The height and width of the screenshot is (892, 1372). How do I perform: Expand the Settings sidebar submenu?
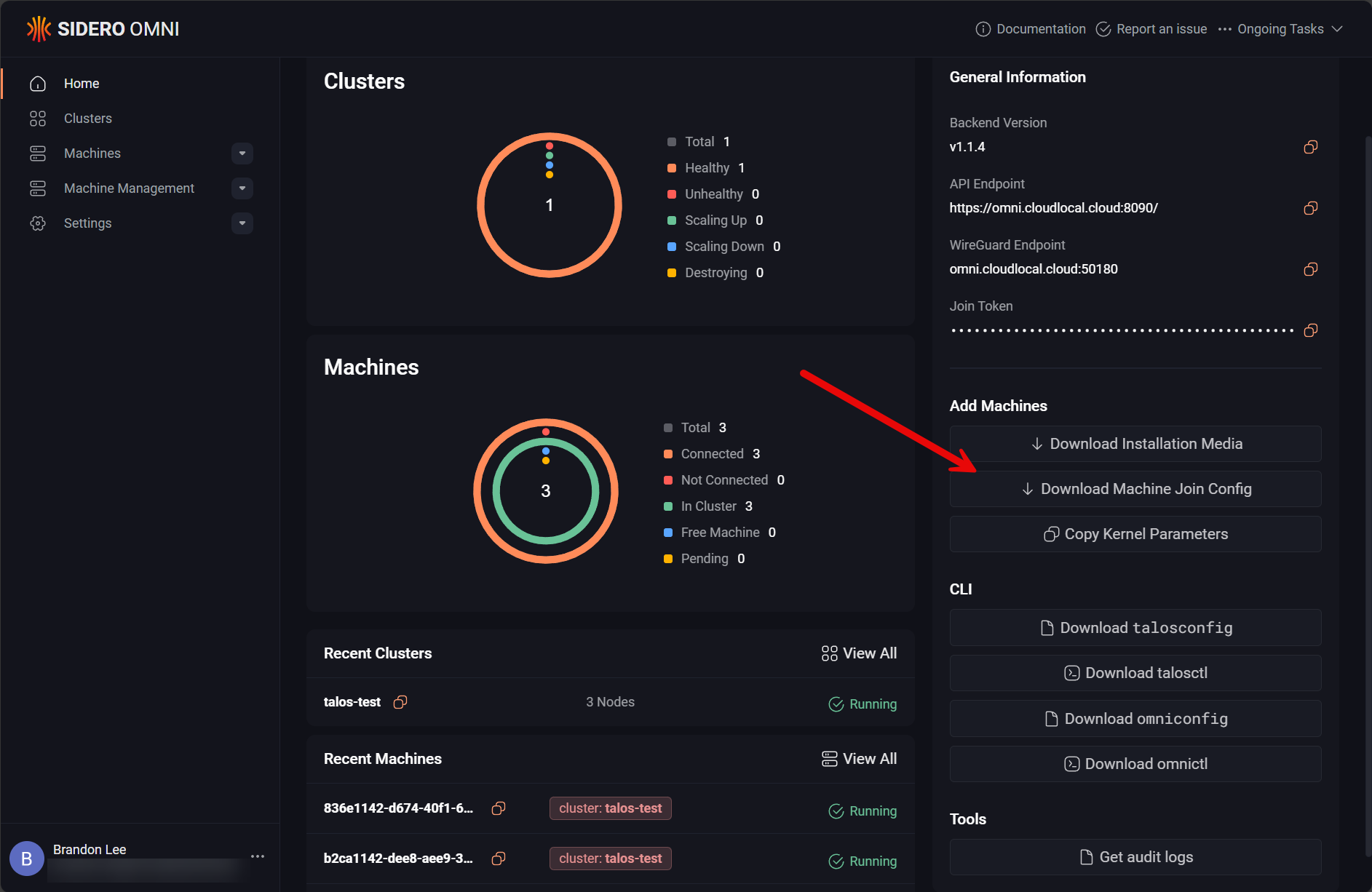pyautogui.click(x=242, y=223)
